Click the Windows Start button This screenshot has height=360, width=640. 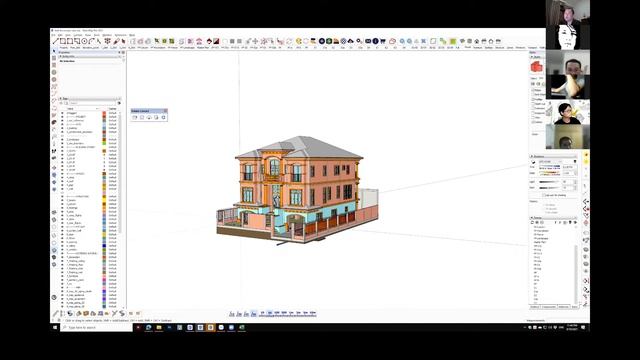pyautogui.click(x=55, y=327)
